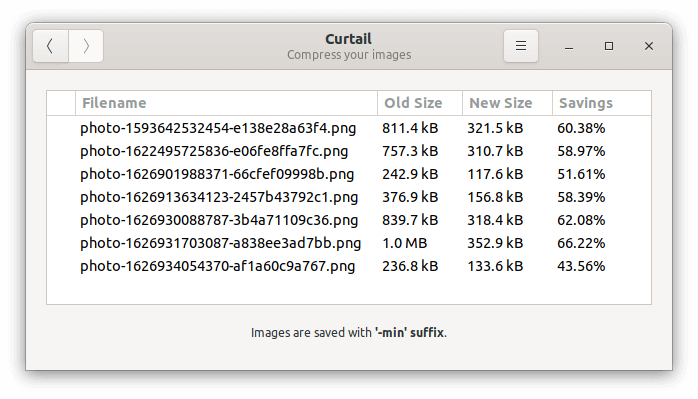Click savings value 66.22%

coord(581,243)
